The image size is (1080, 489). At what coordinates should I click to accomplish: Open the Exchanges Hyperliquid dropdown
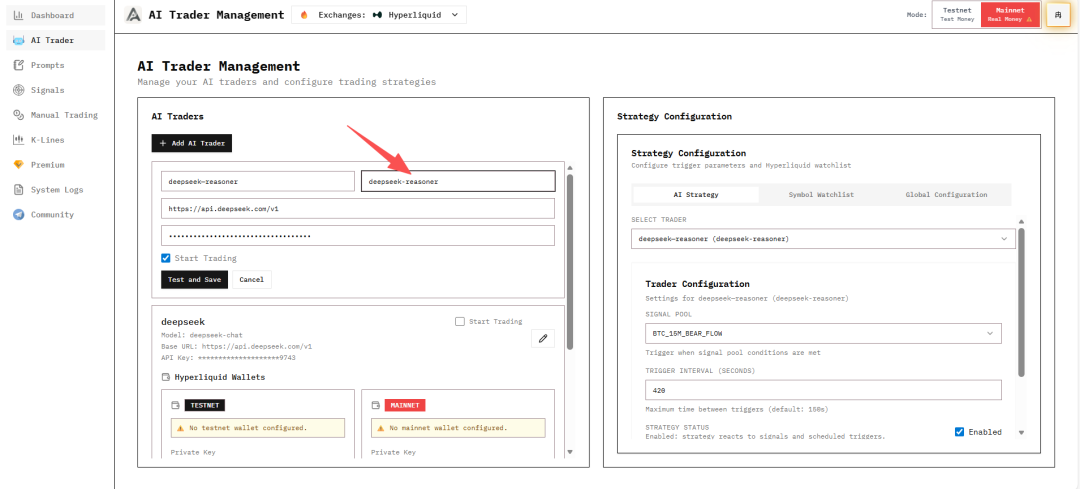[x=380, y=15]
